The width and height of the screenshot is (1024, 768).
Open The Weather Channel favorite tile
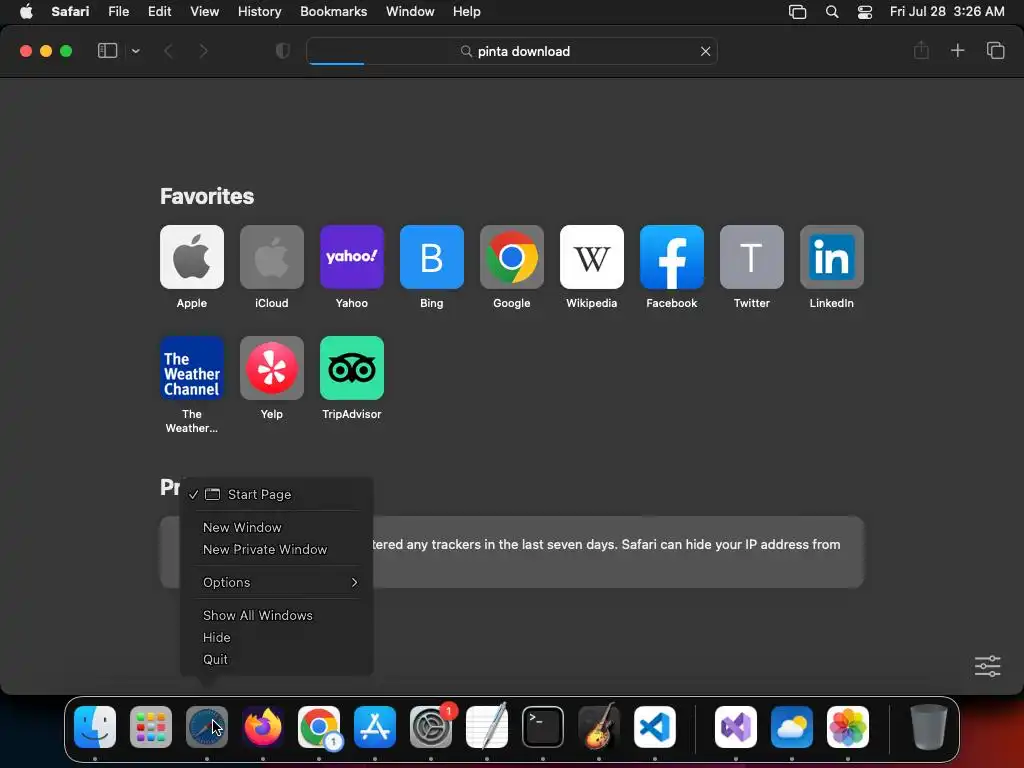tap(191, 368)
